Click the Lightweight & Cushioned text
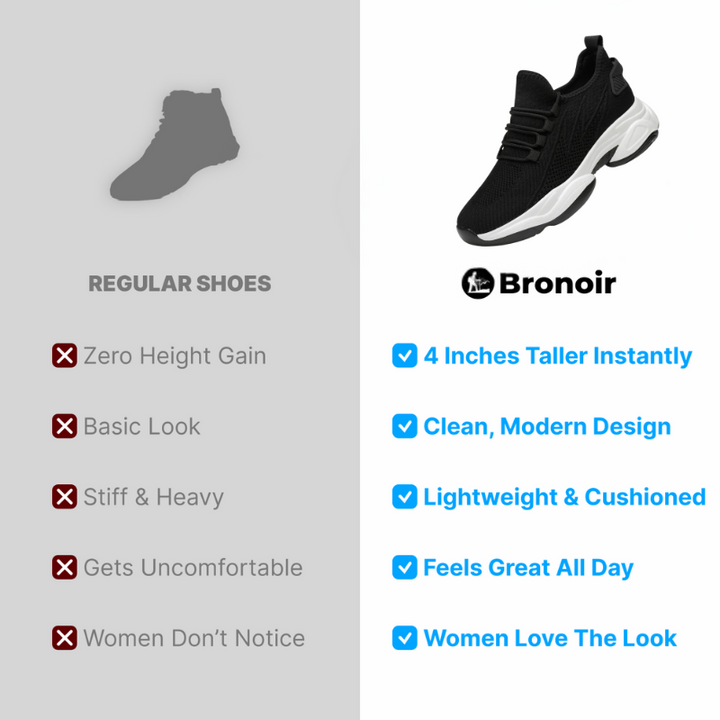The width and height of the screenshot is (720, 720). point(564,497)
